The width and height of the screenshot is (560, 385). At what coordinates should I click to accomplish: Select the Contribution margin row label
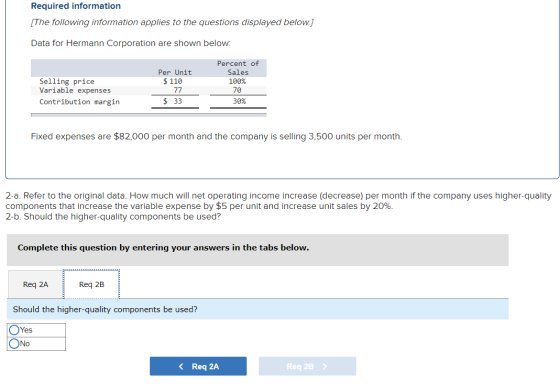pos(79,102)
